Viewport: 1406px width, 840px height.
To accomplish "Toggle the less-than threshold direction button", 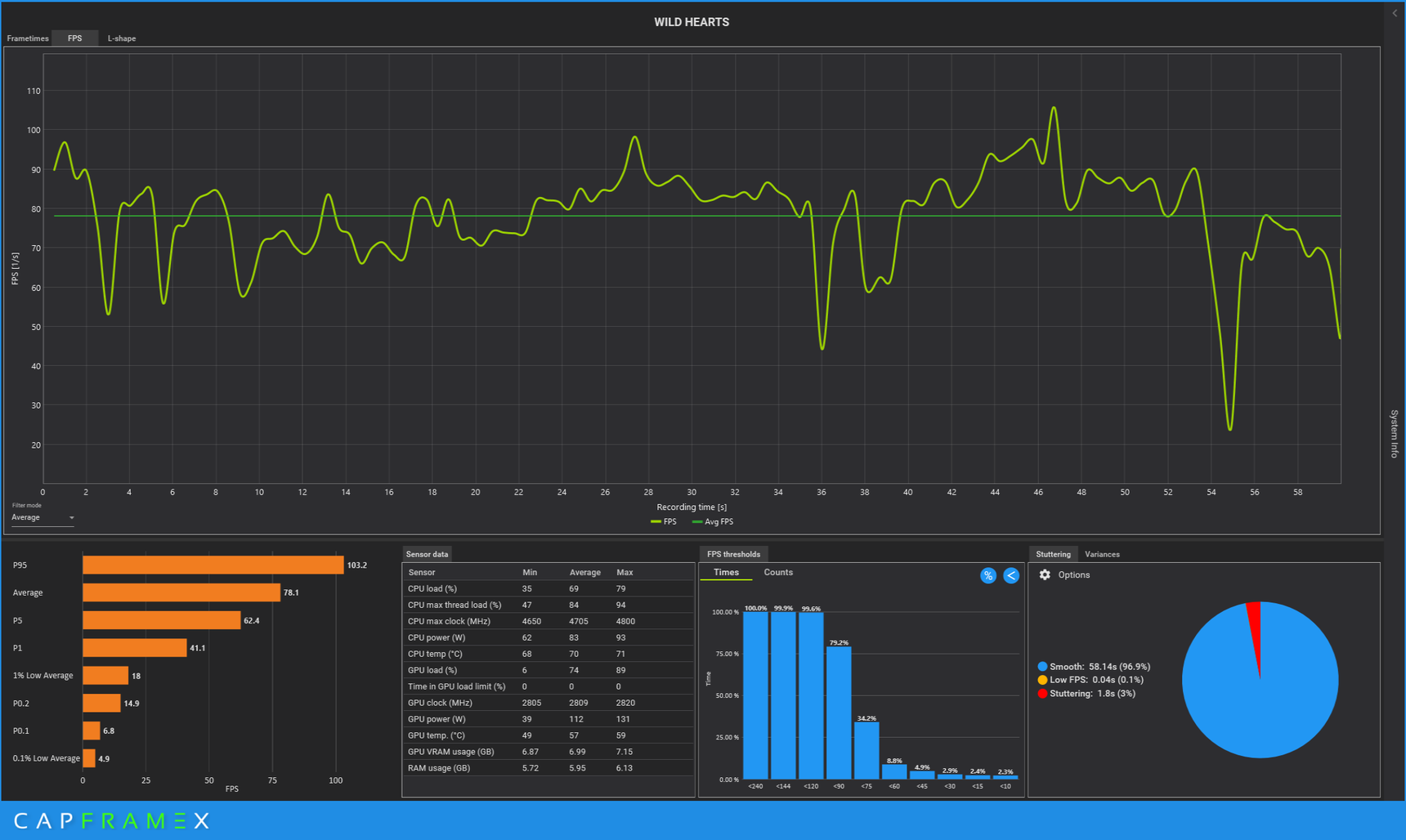I will 1011,575.
